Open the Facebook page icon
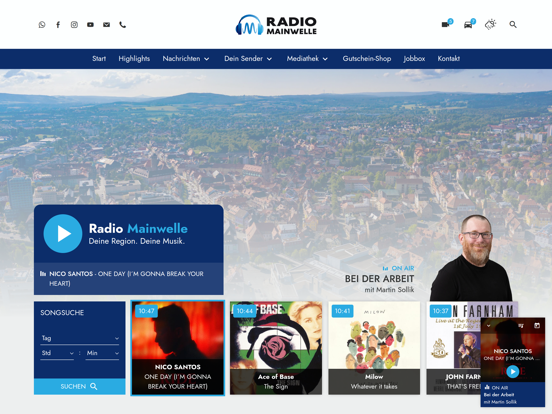 (x=58, y=25)
